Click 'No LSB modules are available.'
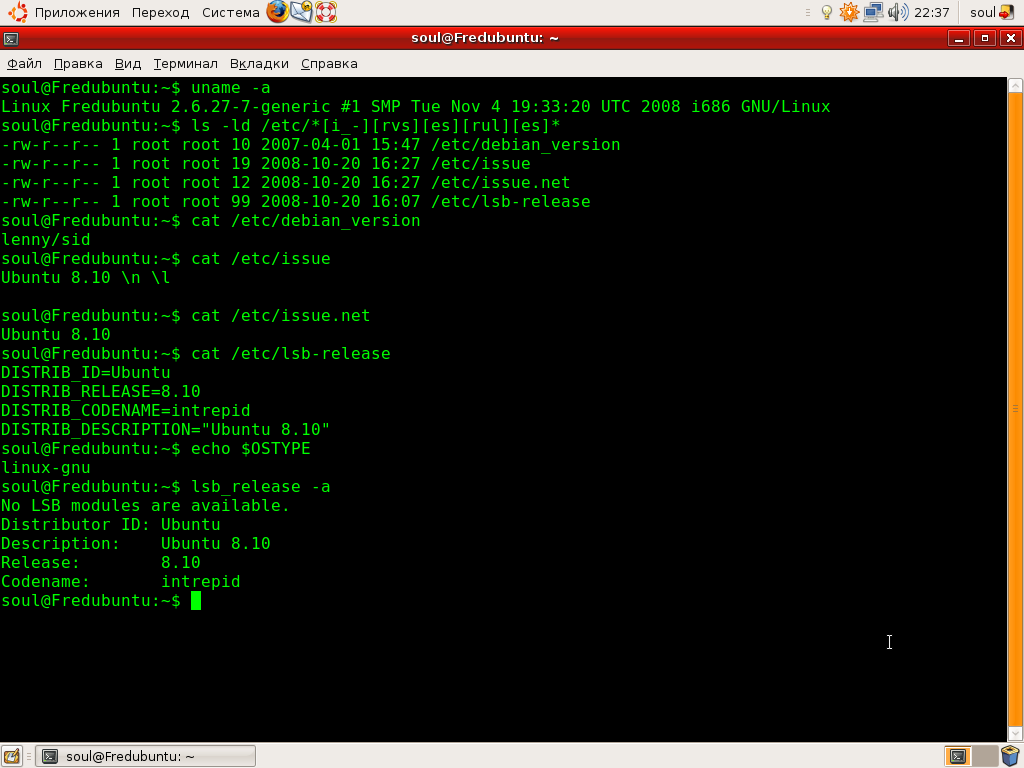Screen dimensions: 1024x768 [x=145, y=505]
